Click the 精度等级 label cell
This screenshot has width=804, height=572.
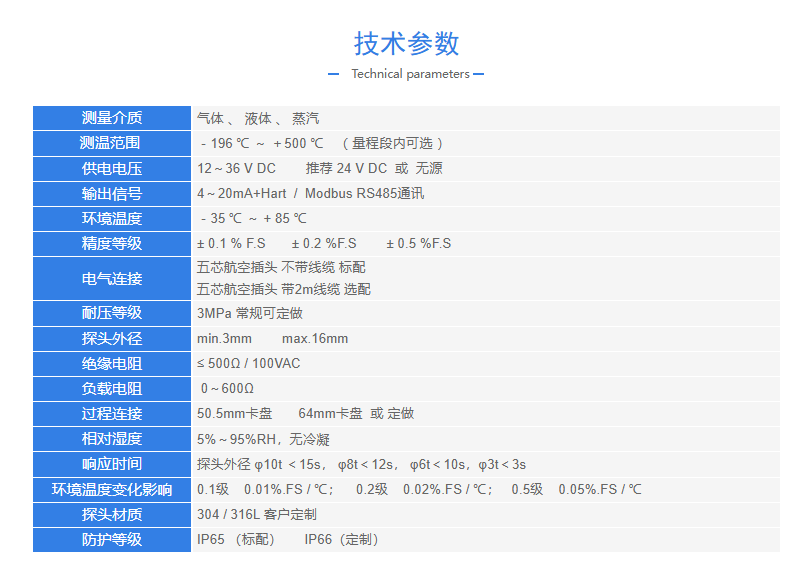(112, 243)
